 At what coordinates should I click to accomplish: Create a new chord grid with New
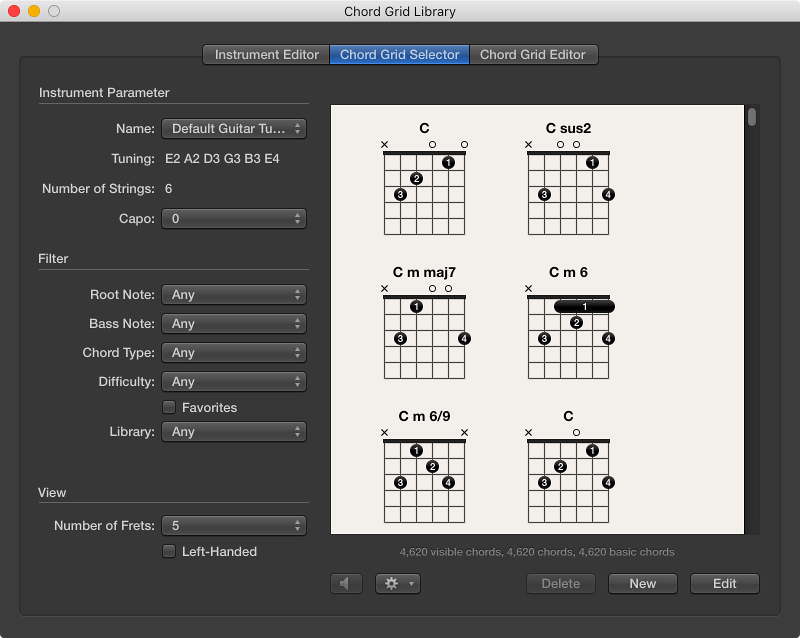pyautogui.click(x=642, y=583)
